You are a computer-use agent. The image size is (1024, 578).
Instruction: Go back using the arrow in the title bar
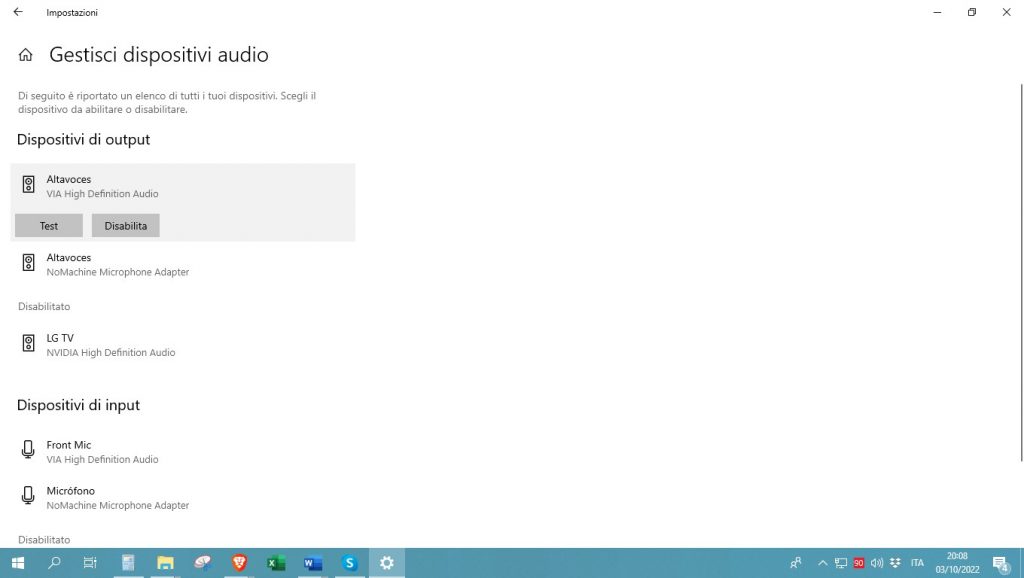(17, 12)
